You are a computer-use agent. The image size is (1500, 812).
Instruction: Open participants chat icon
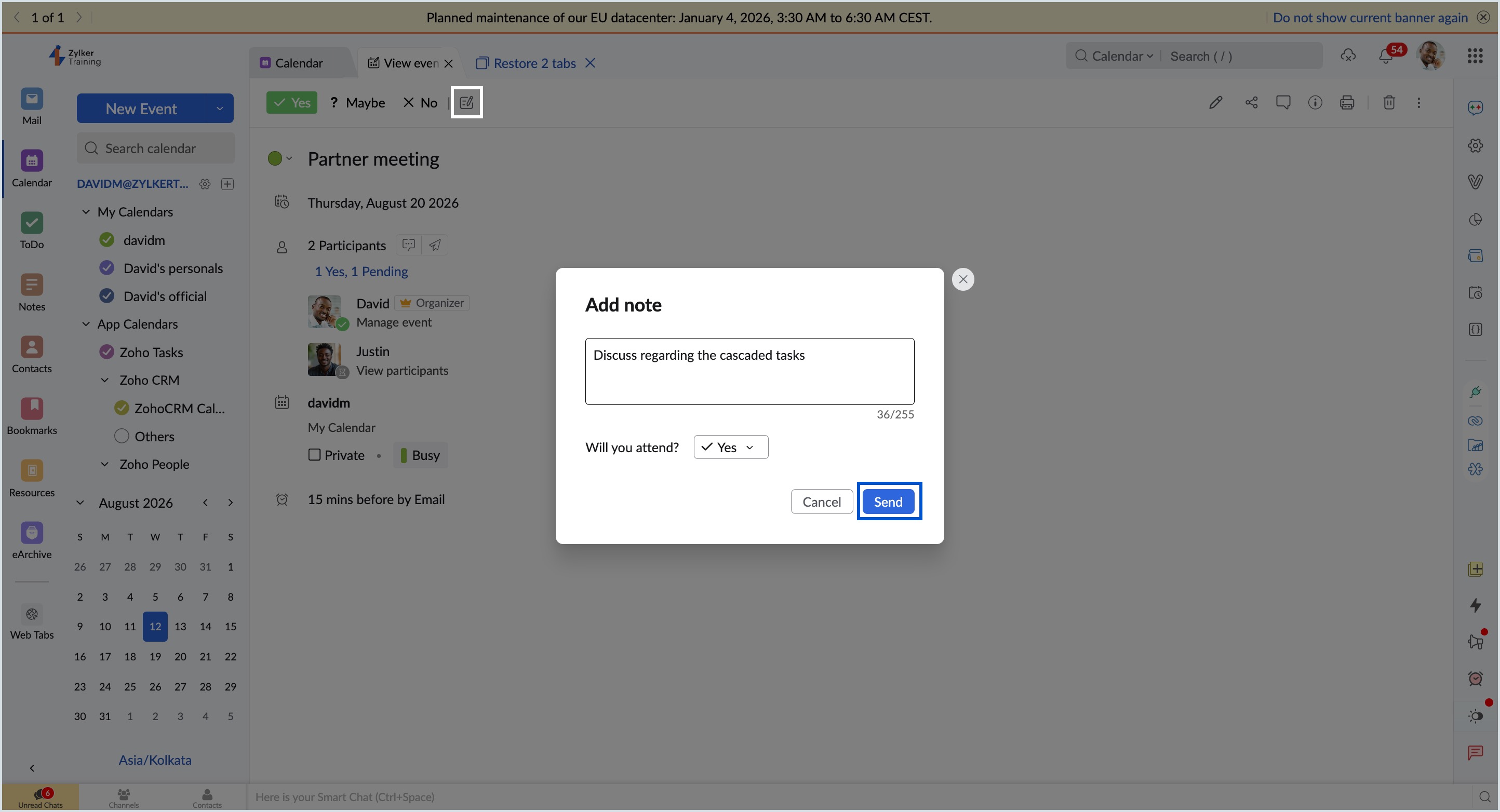pyautogui.click(x=409, y=245)
